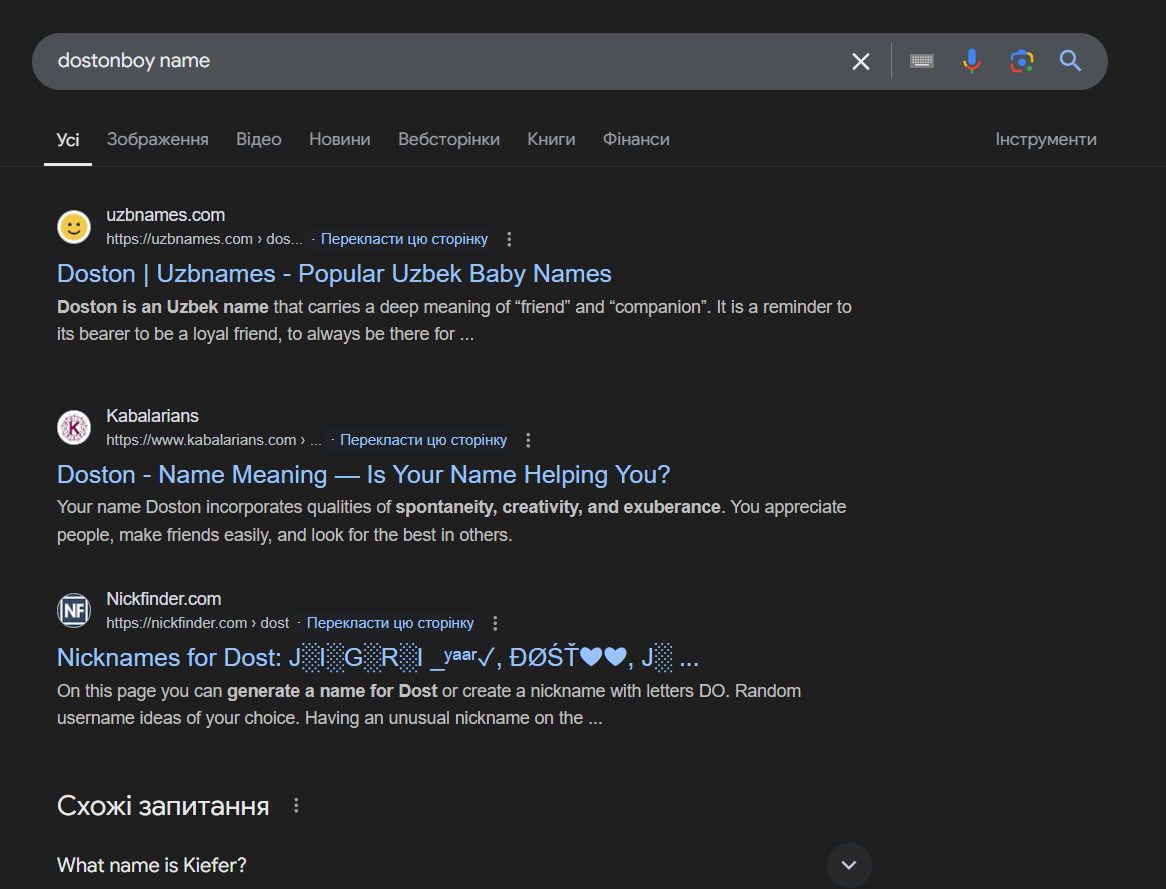Screen dimensions: 1166x889
Task: Expand the 'What name is Kiefer?' question
Action: [x=849, y=865]
